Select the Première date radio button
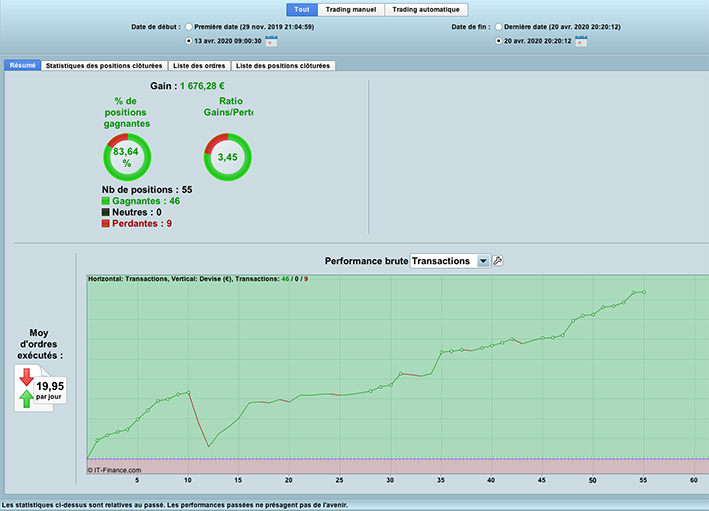 tap(189, 27)
